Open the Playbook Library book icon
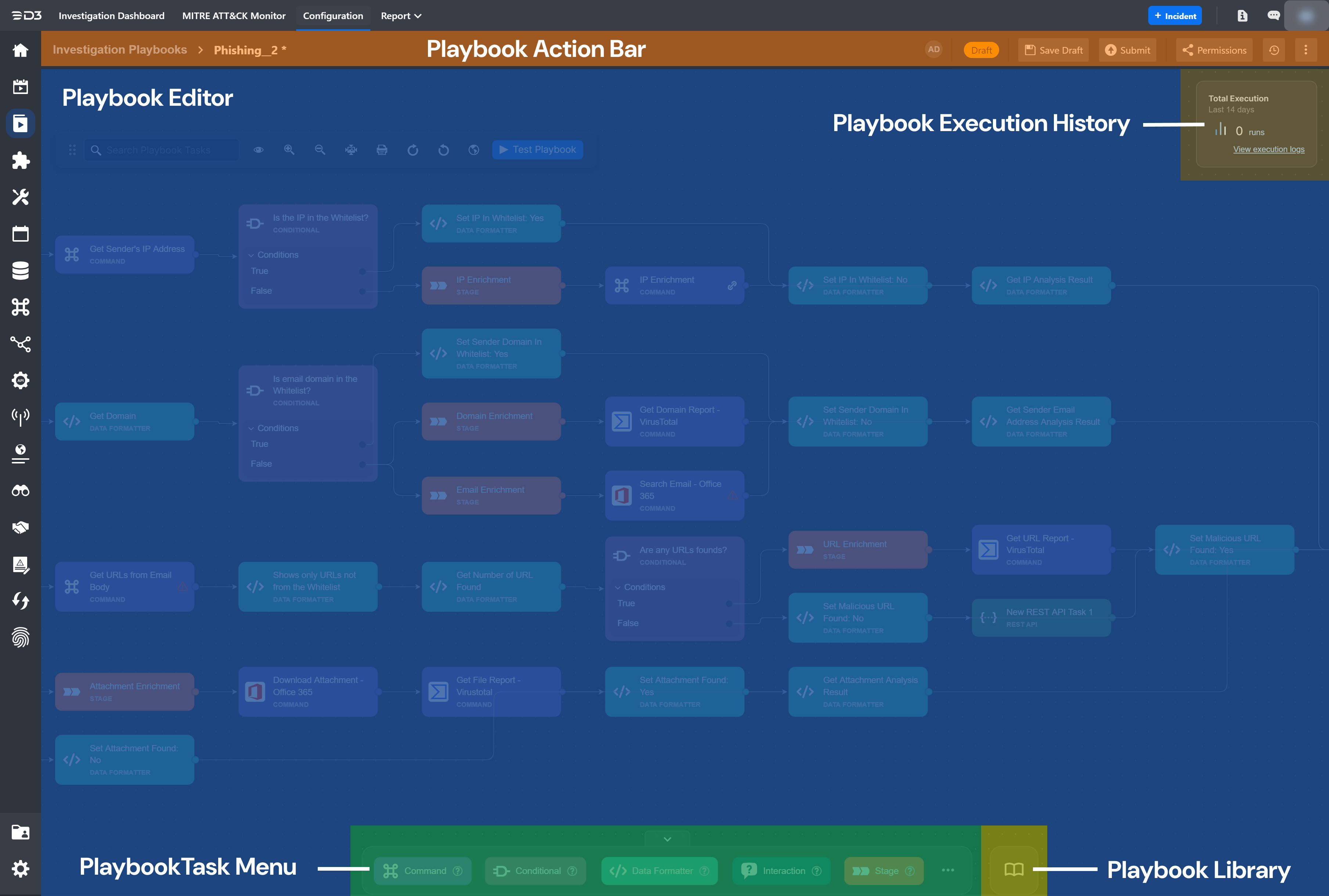 pyautogui.click(x=1013, y=870)
